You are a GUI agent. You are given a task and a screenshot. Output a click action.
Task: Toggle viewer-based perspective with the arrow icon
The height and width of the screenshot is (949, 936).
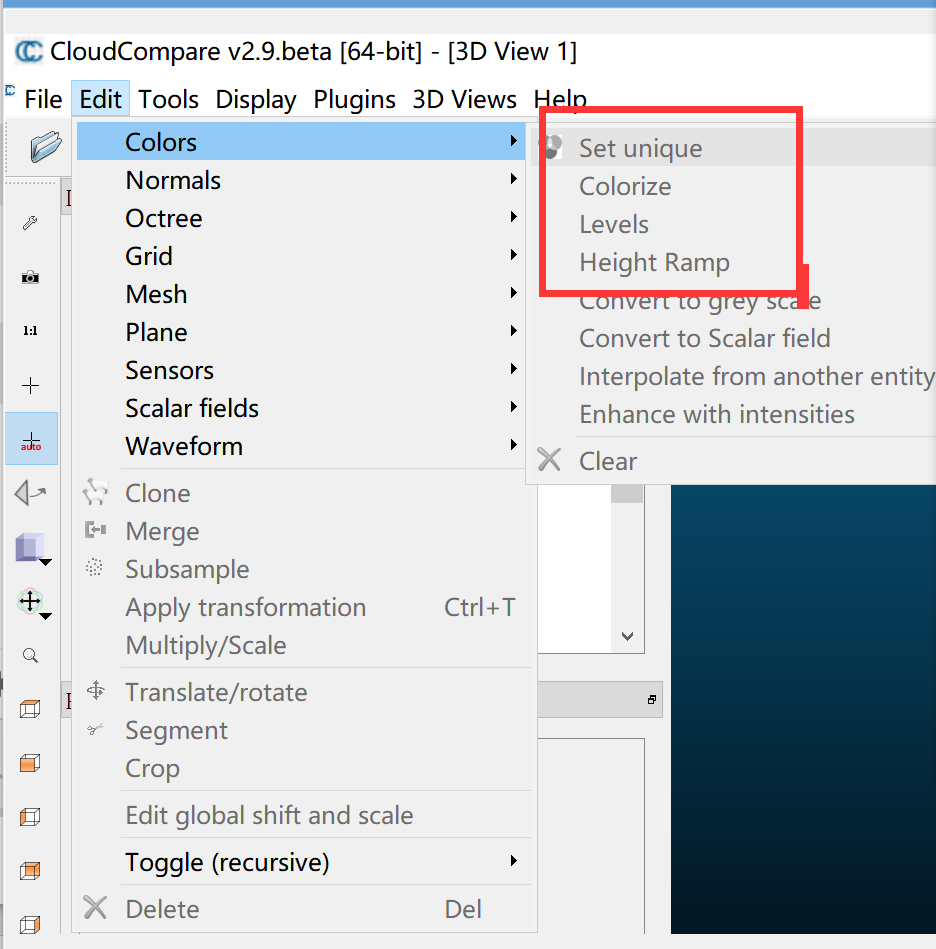click(30, 492)
